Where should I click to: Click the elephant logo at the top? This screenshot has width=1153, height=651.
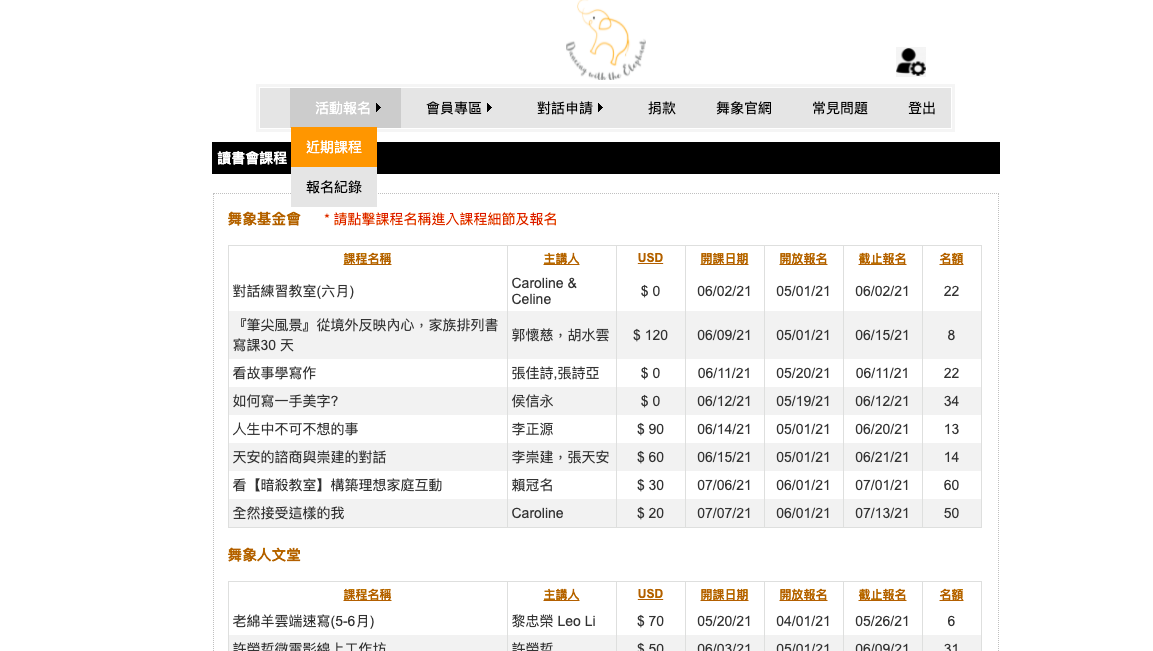point(606,40)
